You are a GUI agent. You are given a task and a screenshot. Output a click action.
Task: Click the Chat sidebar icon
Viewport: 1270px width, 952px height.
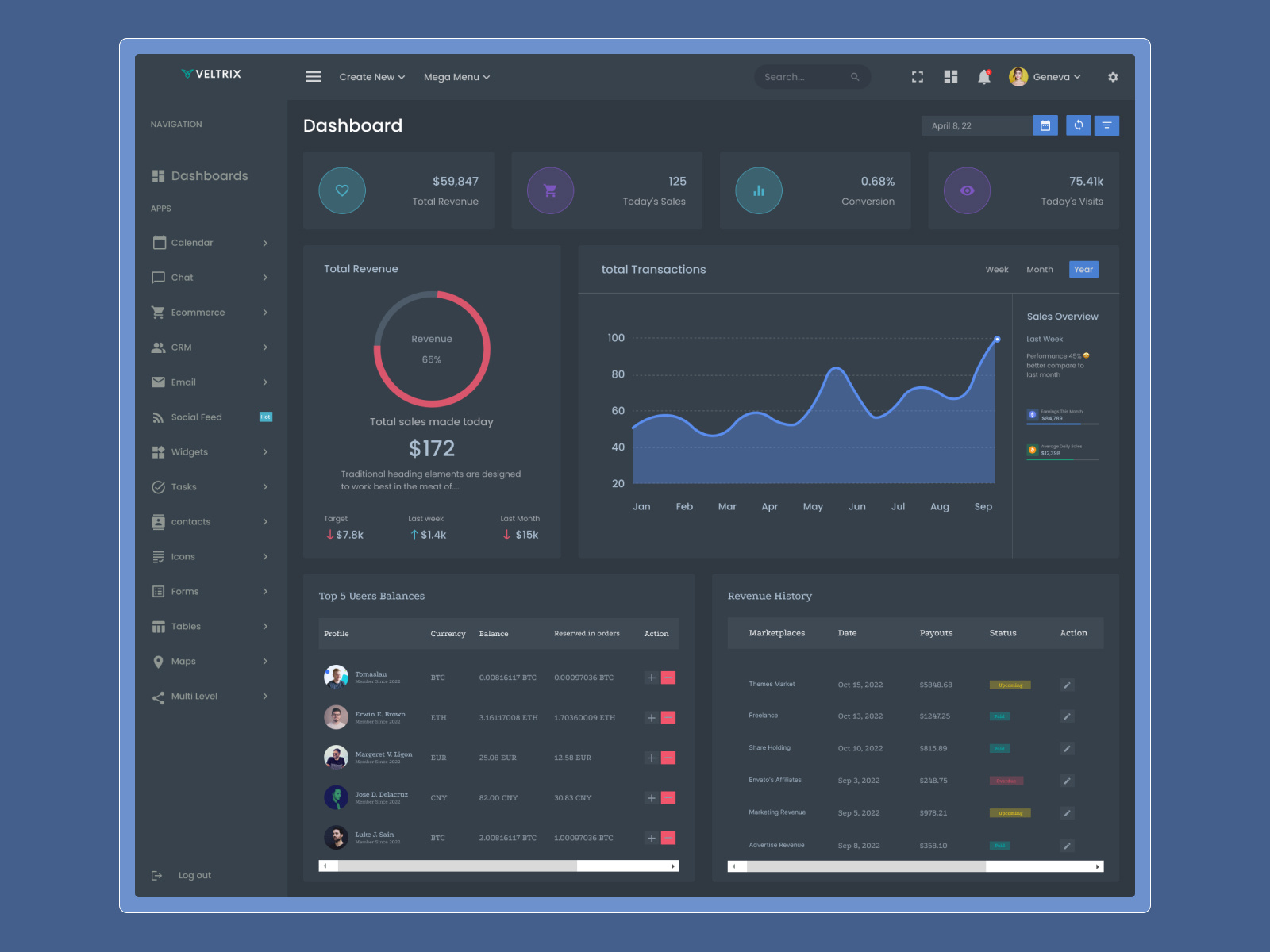(x=159, y=278)
